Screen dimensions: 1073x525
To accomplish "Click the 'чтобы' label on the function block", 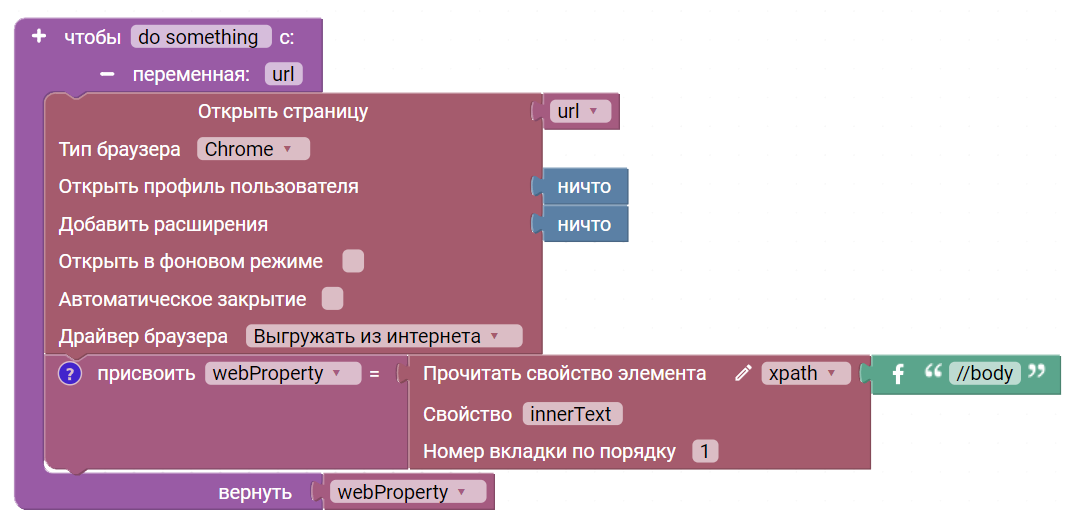I will [92, 37].
